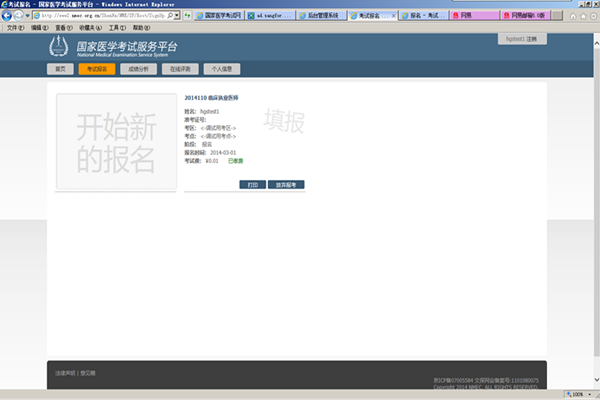Click the 法律声明 footer link
Viewport: 600px width, 400px height.
(x=64, y=373)
